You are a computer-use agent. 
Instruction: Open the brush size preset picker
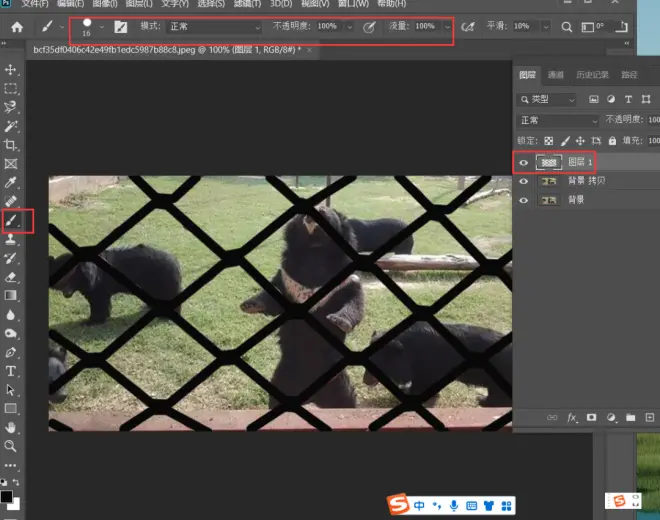(102, 27)
